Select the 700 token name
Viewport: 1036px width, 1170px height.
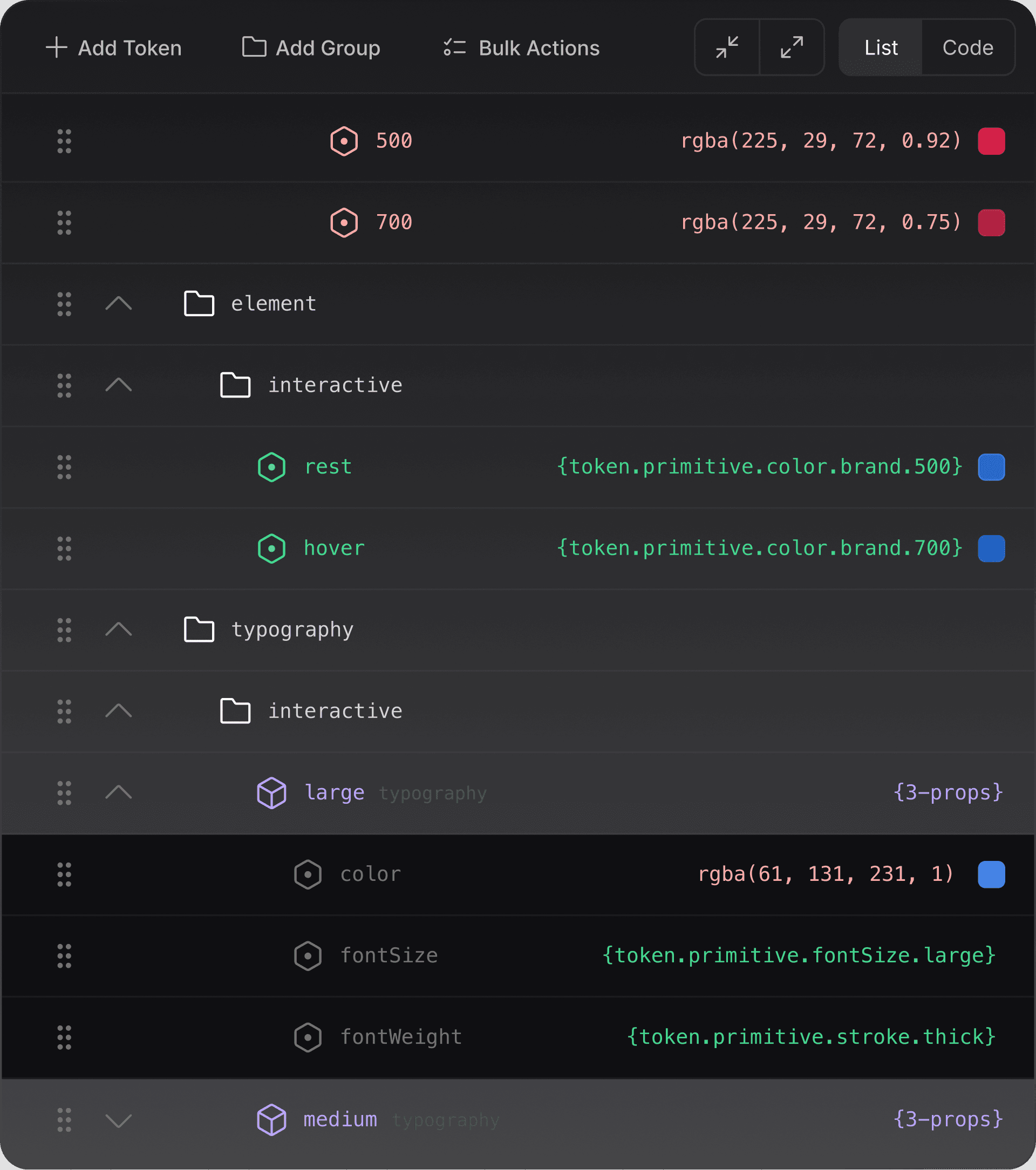tap(394, 222)
